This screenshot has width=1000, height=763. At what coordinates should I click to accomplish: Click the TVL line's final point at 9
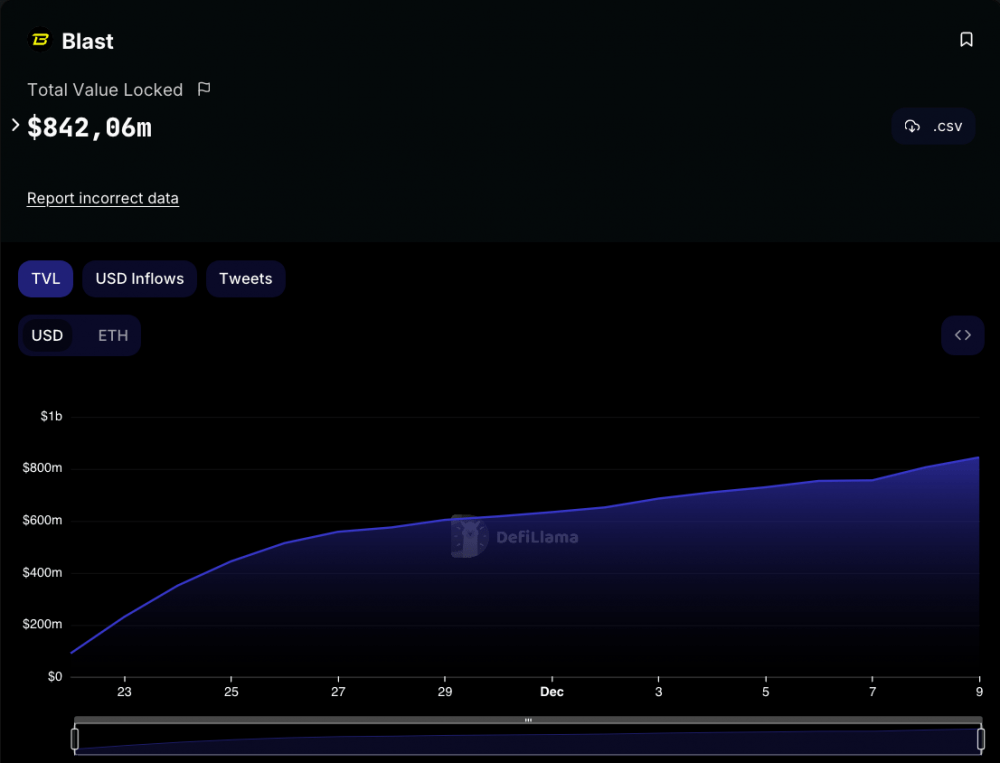(978, 457)
